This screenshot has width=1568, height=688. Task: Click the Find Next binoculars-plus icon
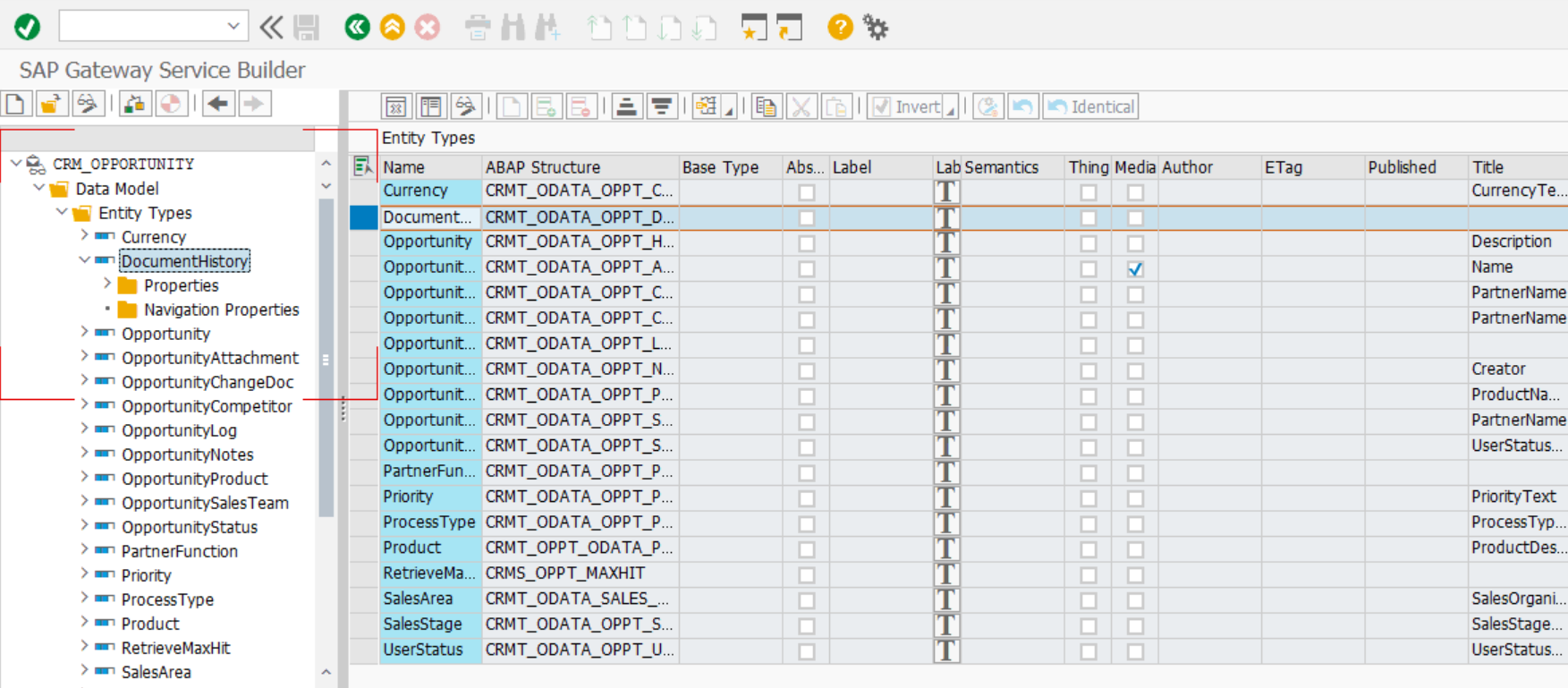[547, 28]
